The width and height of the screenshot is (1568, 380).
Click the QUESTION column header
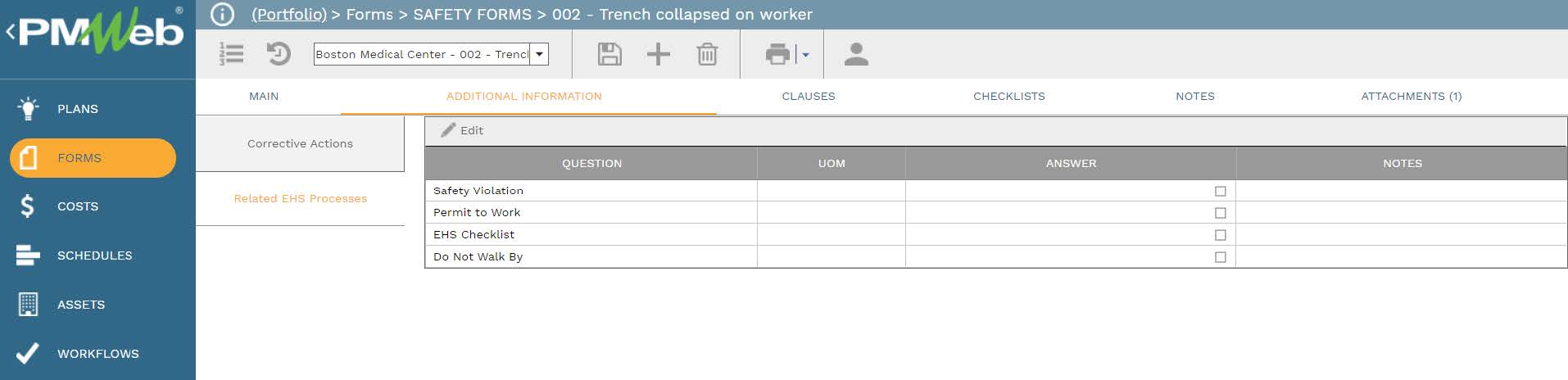click(x=591, y=163)
